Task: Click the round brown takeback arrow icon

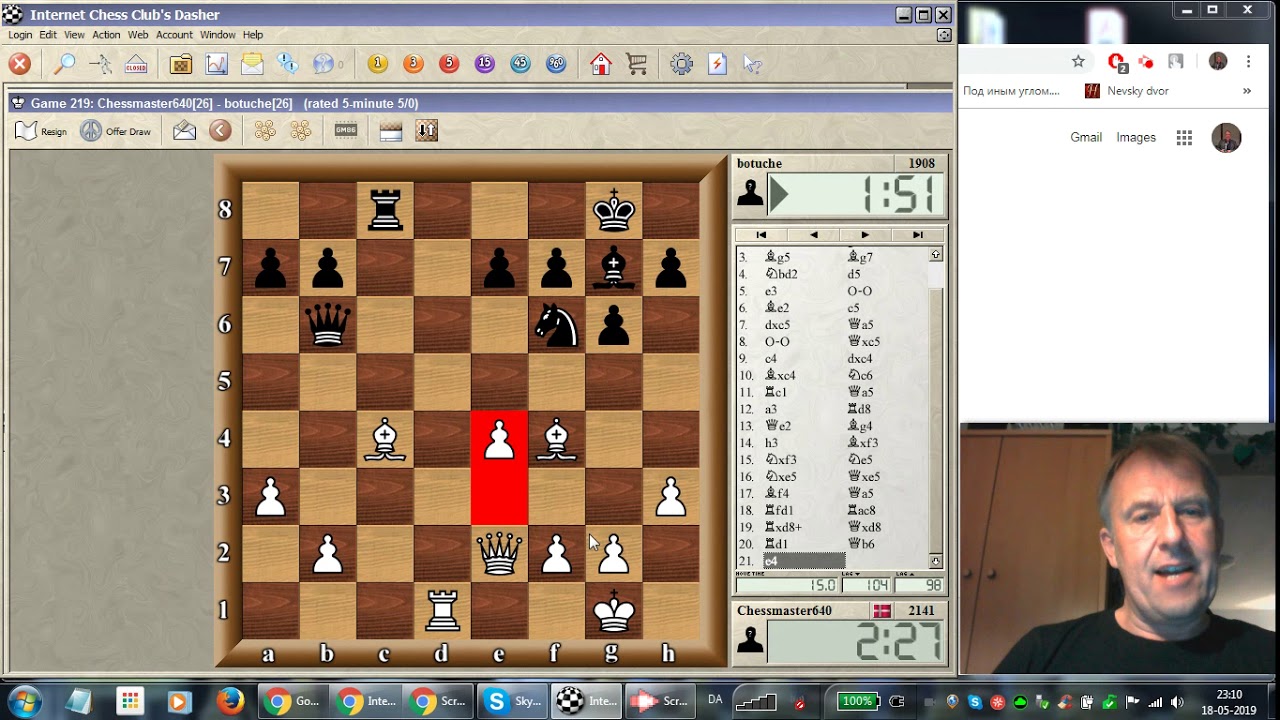Action: (221, 130)
